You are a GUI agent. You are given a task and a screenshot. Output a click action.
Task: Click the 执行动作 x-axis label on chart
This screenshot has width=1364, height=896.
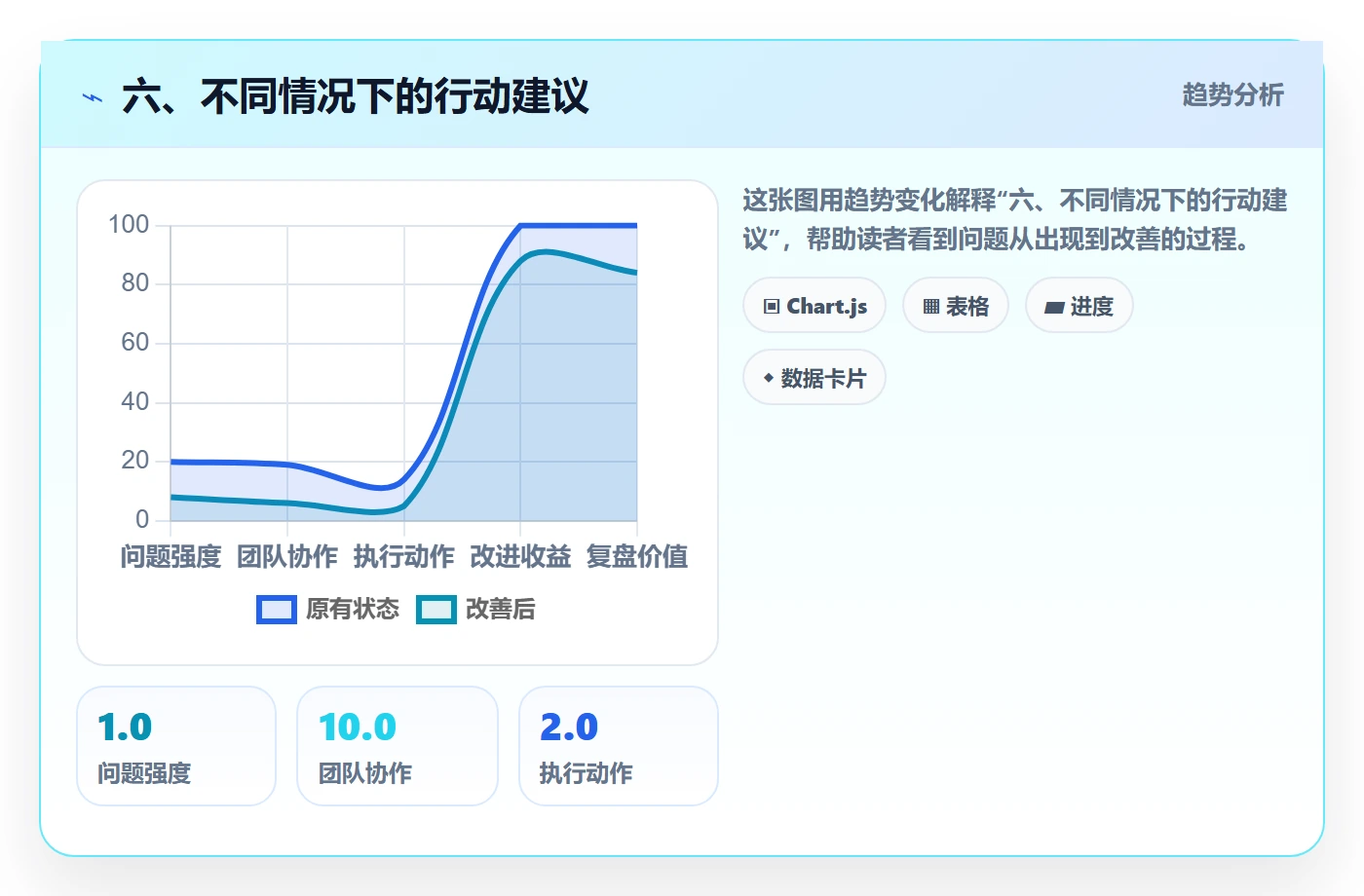pyautogui.click(x=404, y=557)
